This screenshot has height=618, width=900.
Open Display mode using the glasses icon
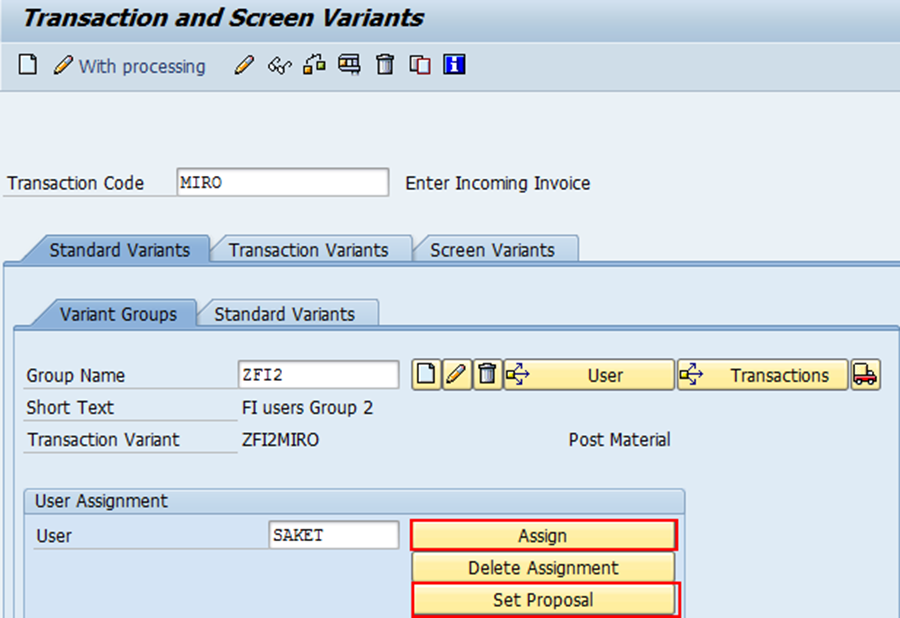281,65
